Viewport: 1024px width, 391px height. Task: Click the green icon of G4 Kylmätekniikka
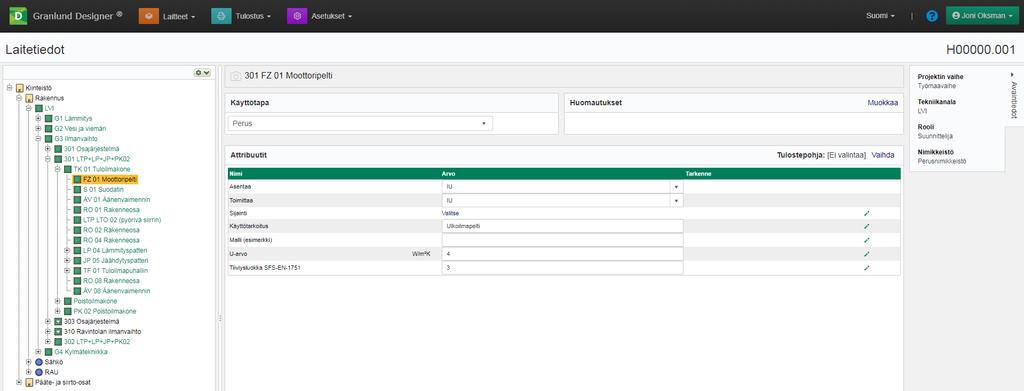click(48, 352)
